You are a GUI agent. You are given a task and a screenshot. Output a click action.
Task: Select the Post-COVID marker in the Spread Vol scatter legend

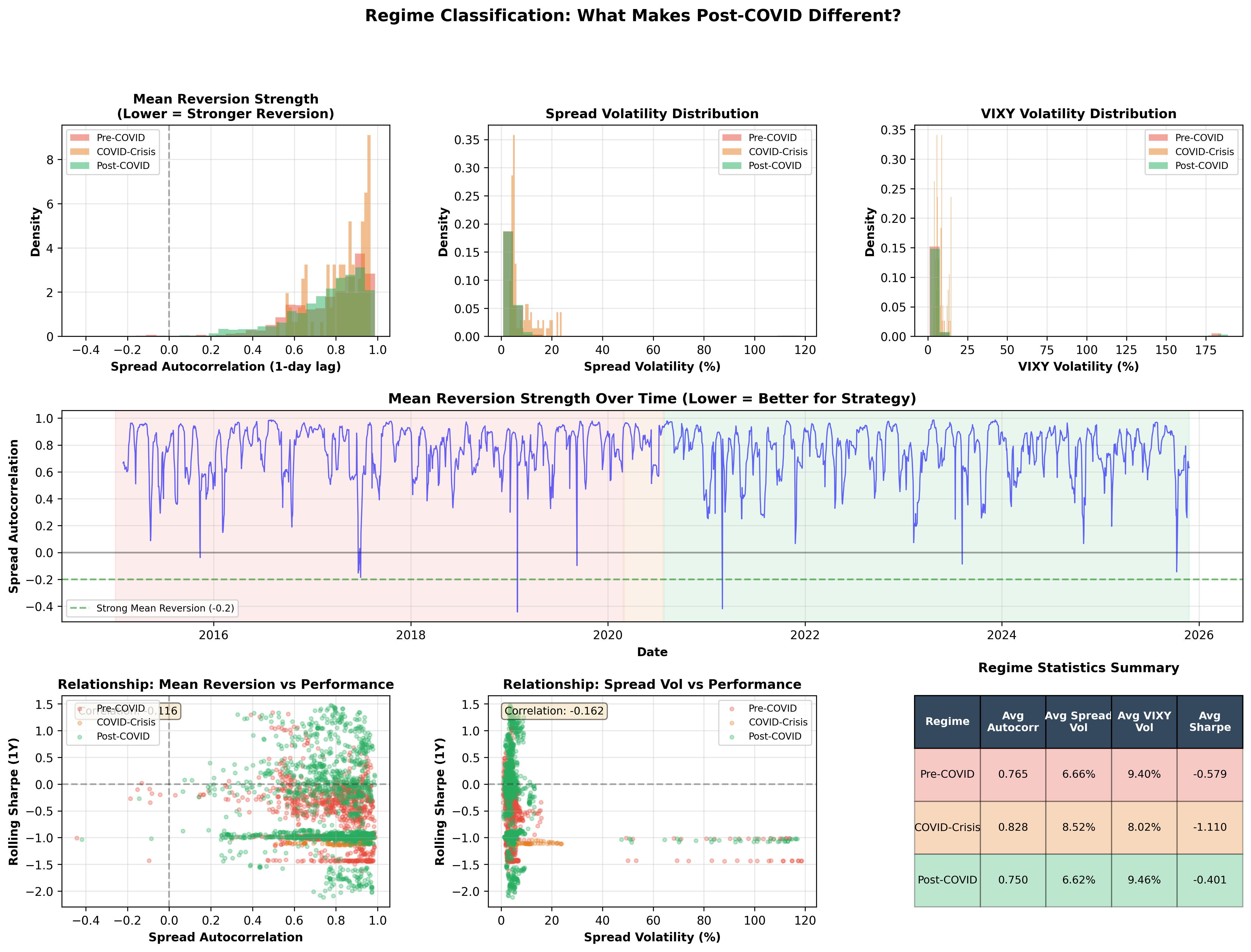pos(732,737)
